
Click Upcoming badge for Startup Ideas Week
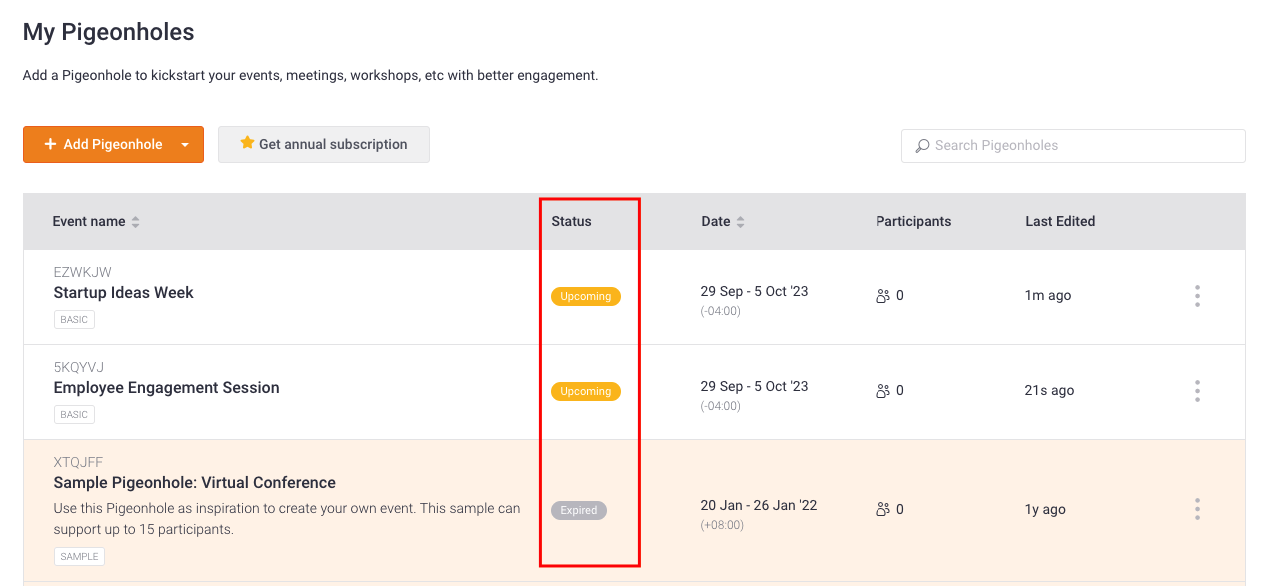586,296
